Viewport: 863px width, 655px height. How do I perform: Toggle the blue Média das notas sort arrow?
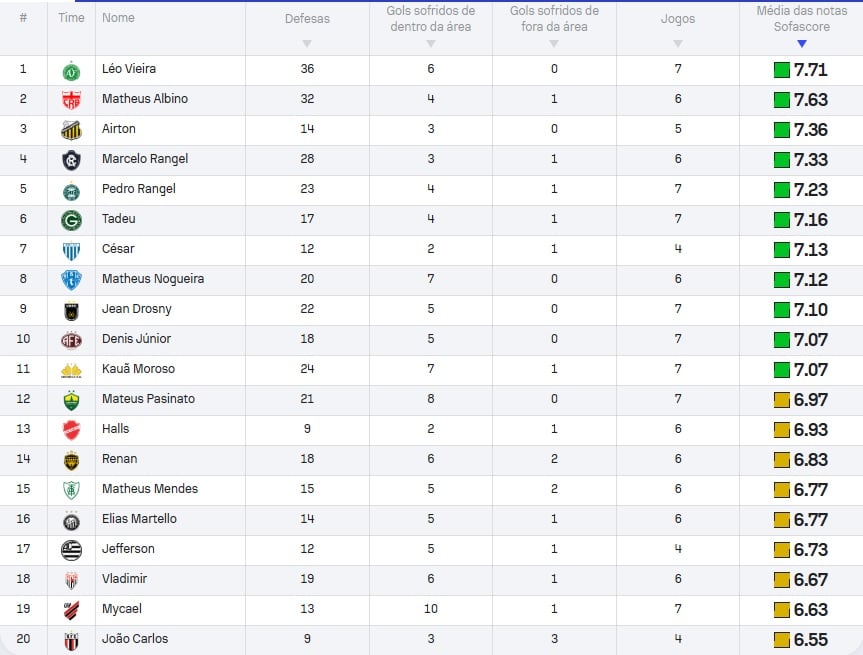(x=801, y=43)
